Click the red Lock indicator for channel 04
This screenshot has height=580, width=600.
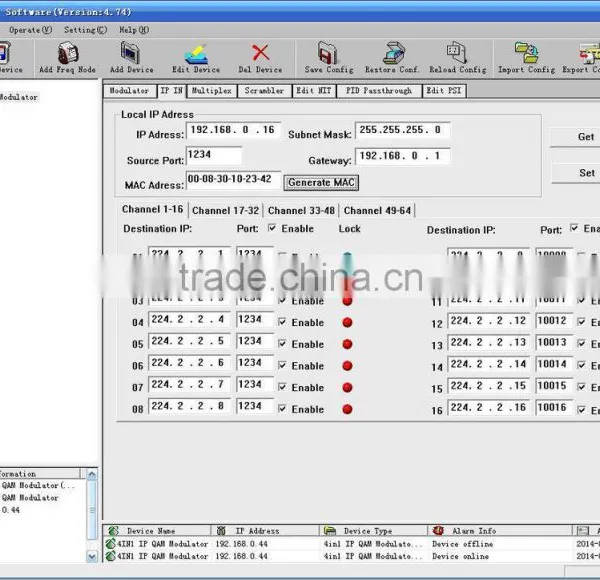click(x=347, y=323)
